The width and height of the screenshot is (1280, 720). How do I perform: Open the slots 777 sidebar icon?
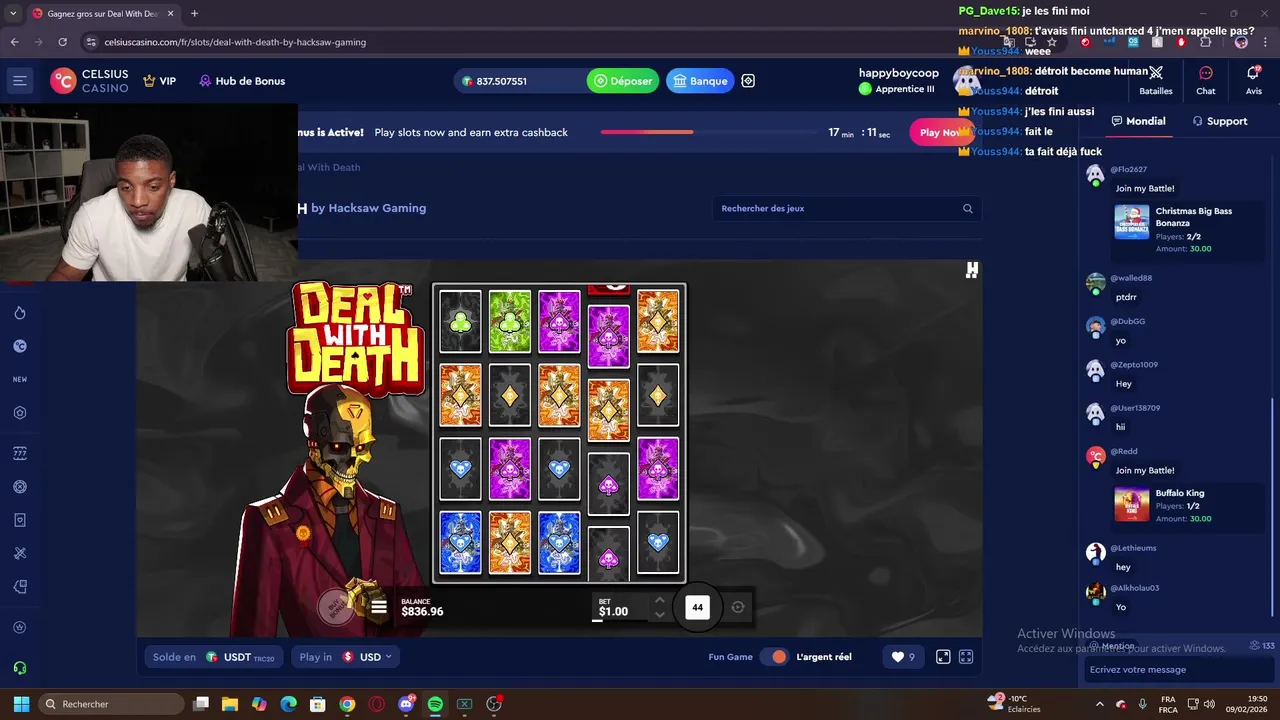[20, 453]
